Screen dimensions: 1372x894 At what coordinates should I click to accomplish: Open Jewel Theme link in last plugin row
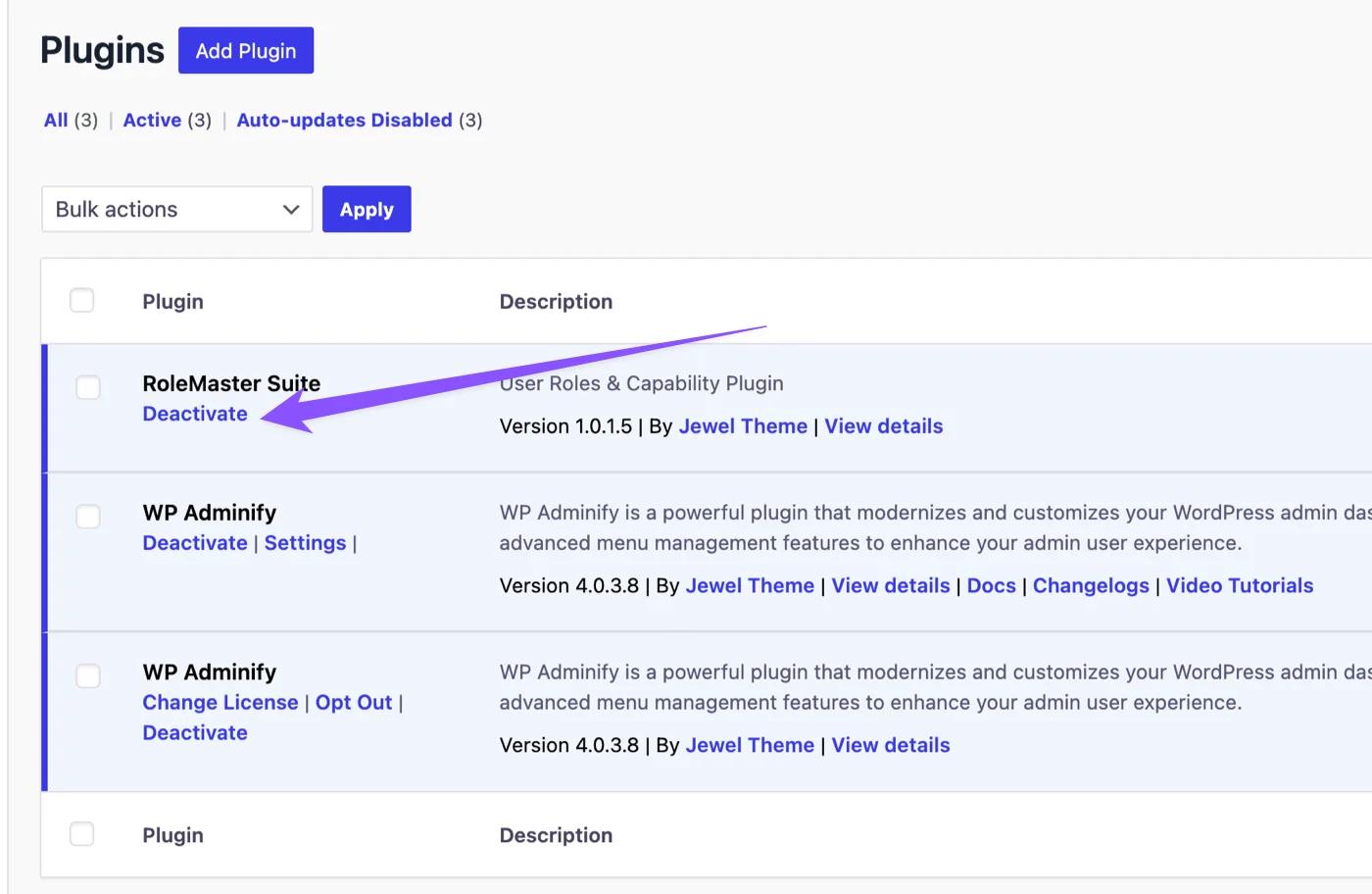point(750,746)
